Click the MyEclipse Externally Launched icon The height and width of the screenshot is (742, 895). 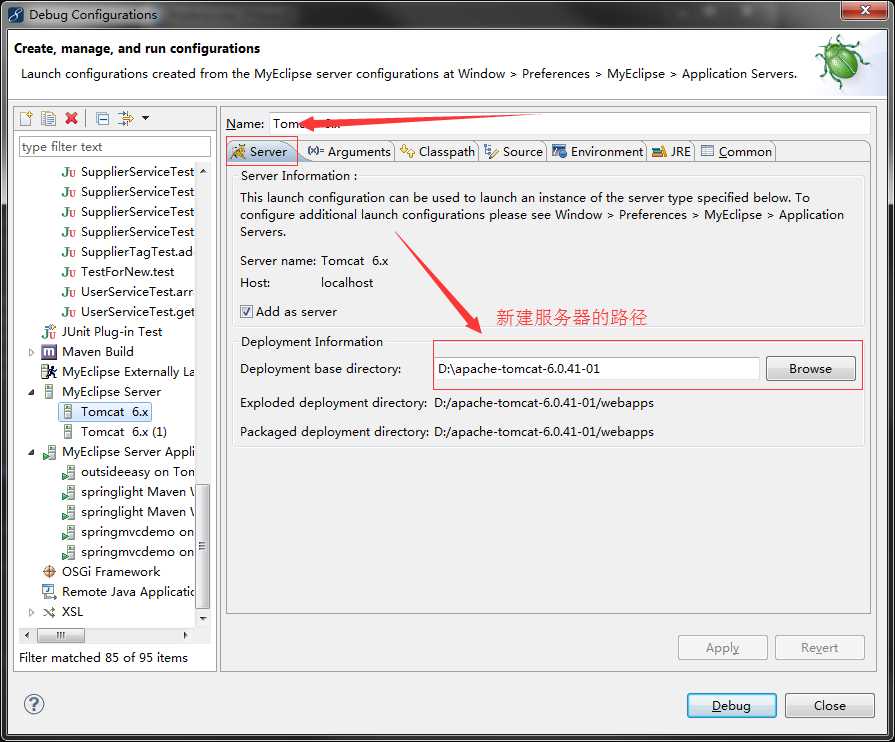tap(49, 372)
